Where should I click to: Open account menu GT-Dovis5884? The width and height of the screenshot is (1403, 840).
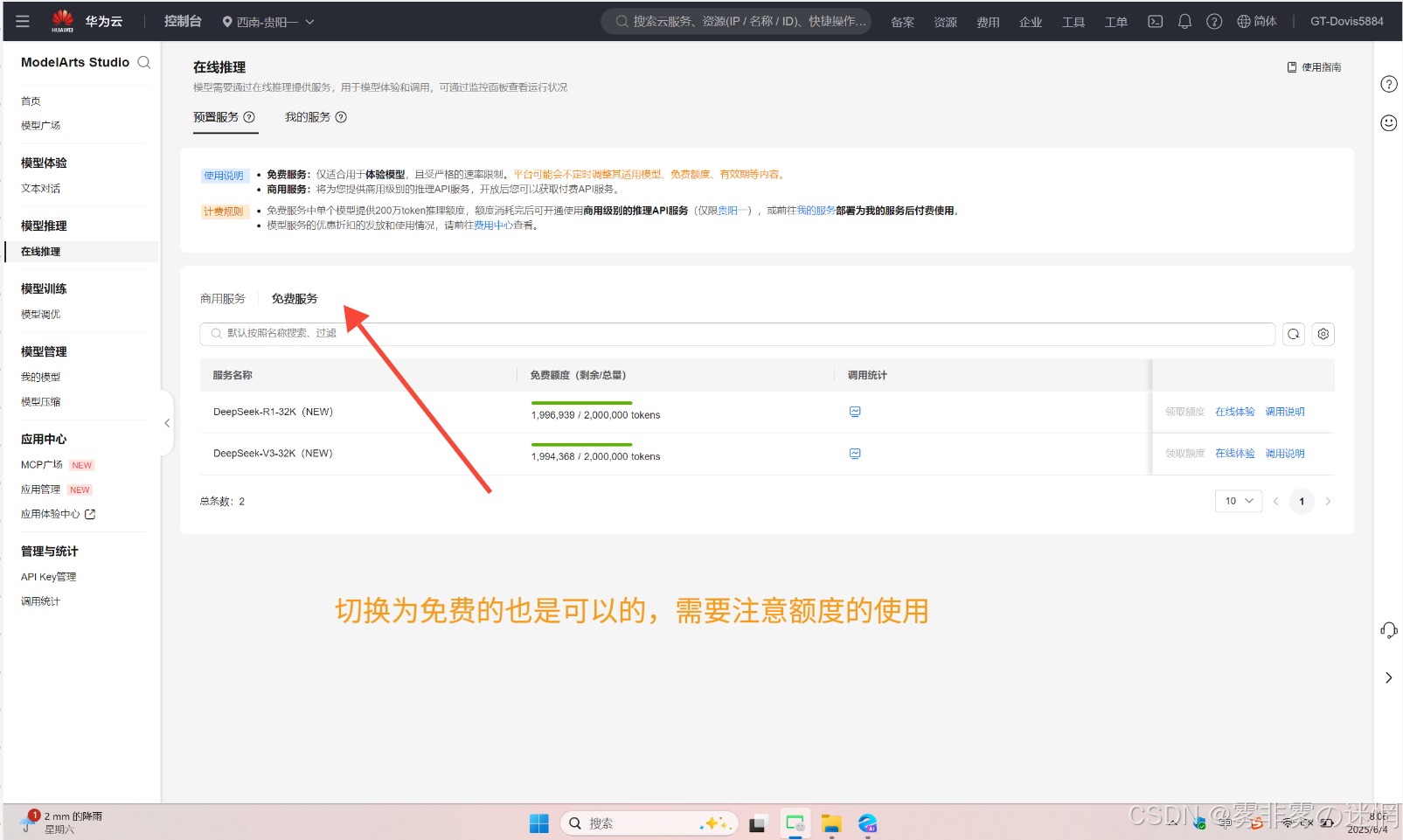pyautogui.click(x=1346, y=21)
